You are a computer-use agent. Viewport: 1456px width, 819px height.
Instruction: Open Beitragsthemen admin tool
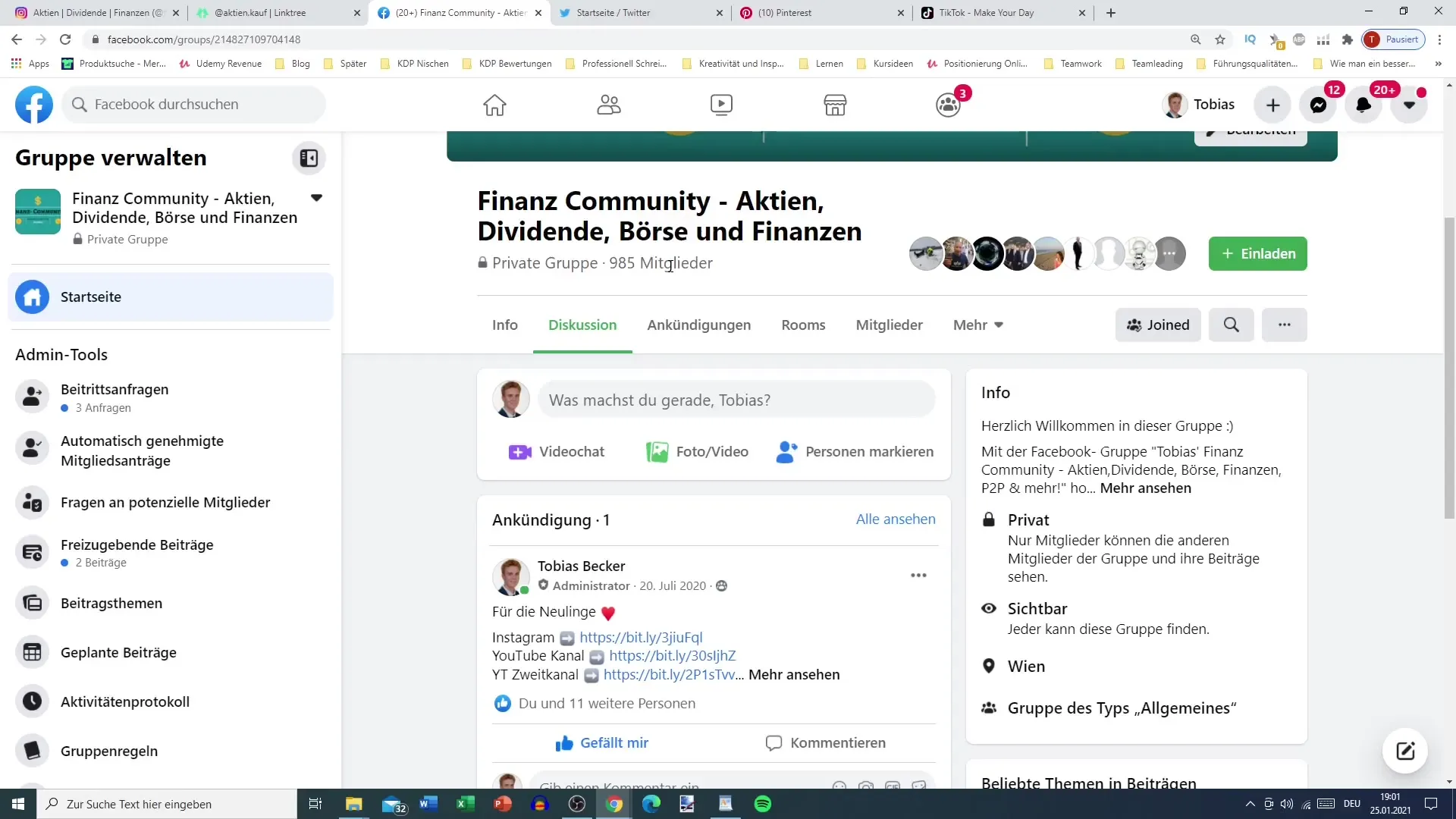[171, 603]
